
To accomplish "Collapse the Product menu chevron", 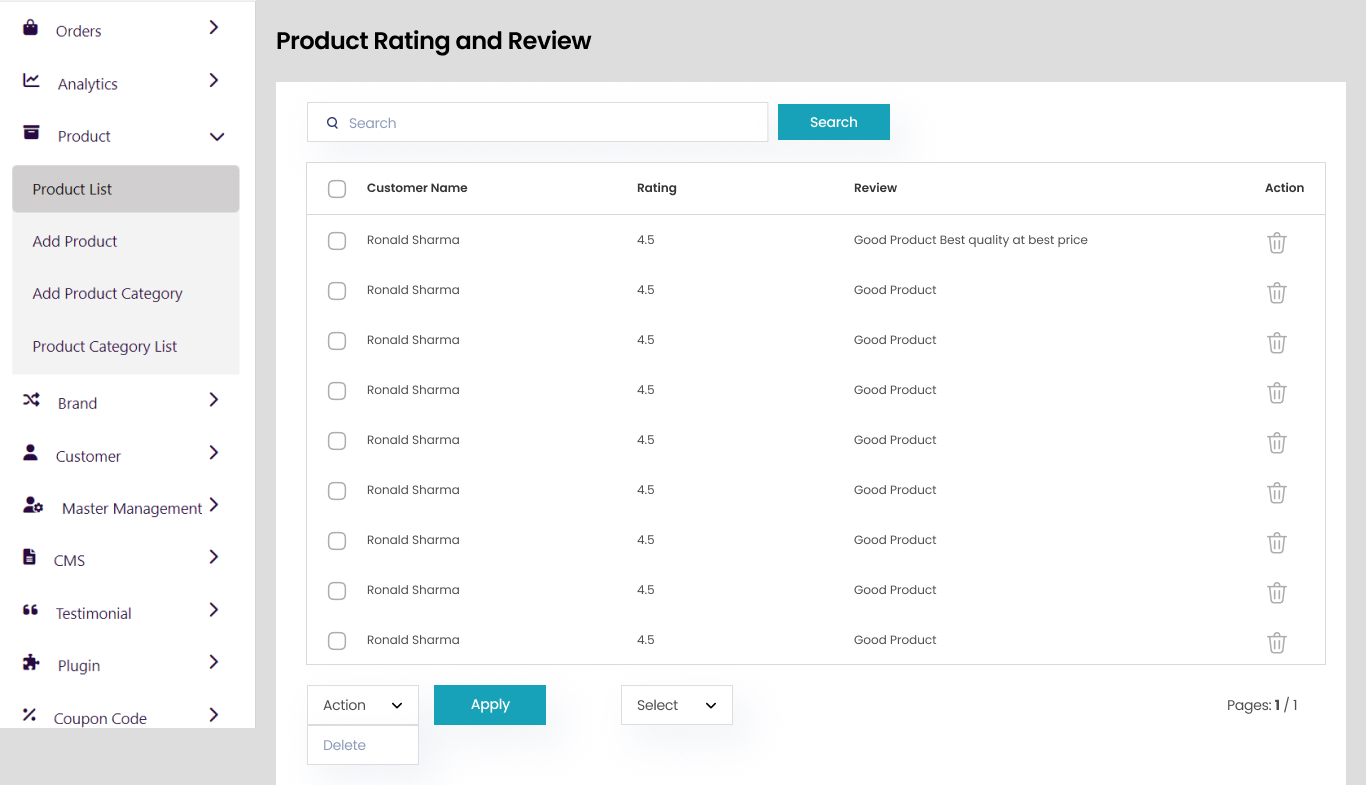I will click(x=217, y=137).
